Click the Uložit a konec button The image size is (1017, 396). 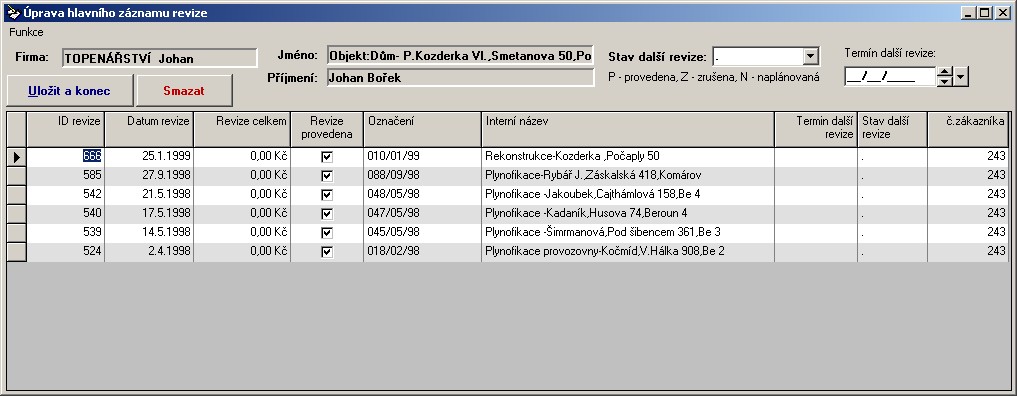69,91
